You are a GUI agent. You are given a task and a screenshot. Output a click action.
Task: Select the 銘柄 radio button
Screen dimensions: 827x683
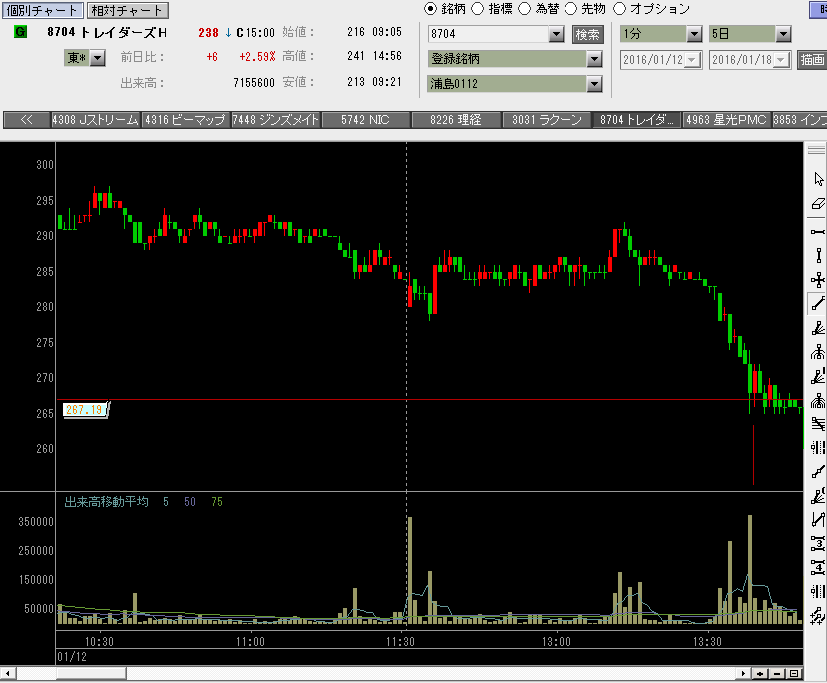pyautogui.click(x=430, y=9)
